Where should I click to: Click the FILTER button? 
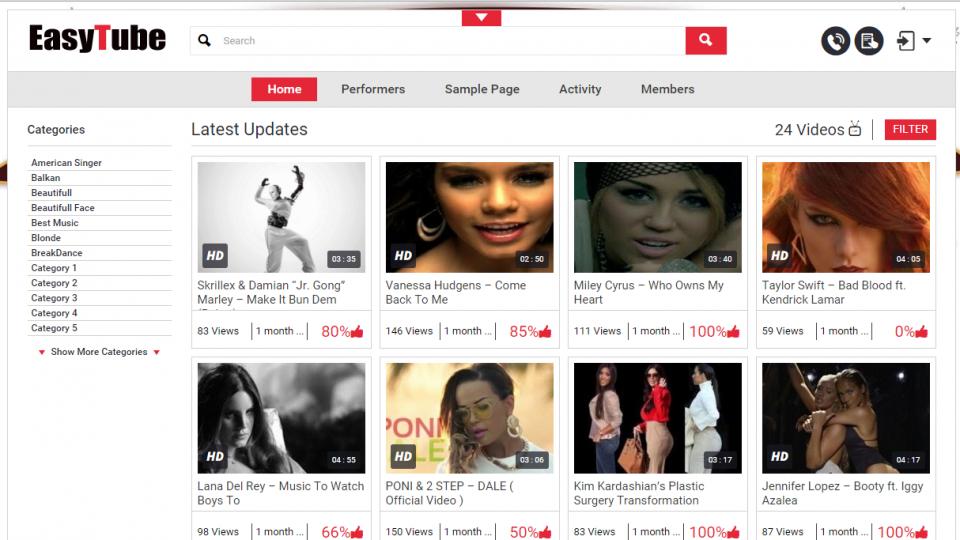click(x=910, y=129)
